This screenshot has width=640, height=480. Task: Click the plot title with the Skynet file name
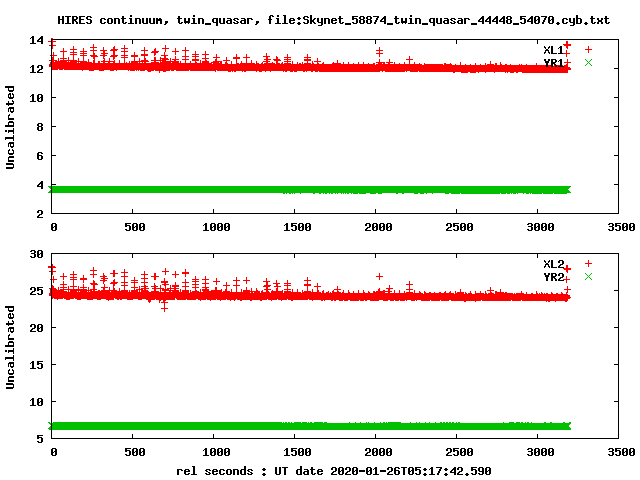pos(333,20)
